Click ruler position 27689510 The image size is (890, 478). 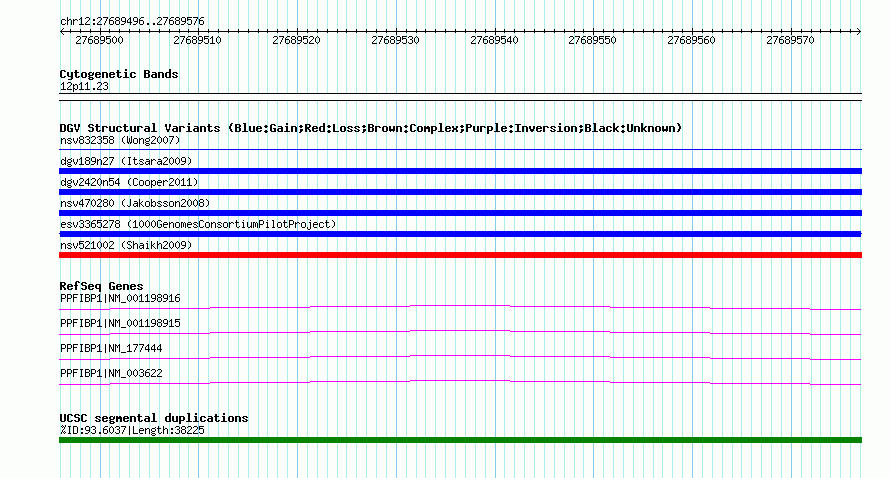click(198, 40)
